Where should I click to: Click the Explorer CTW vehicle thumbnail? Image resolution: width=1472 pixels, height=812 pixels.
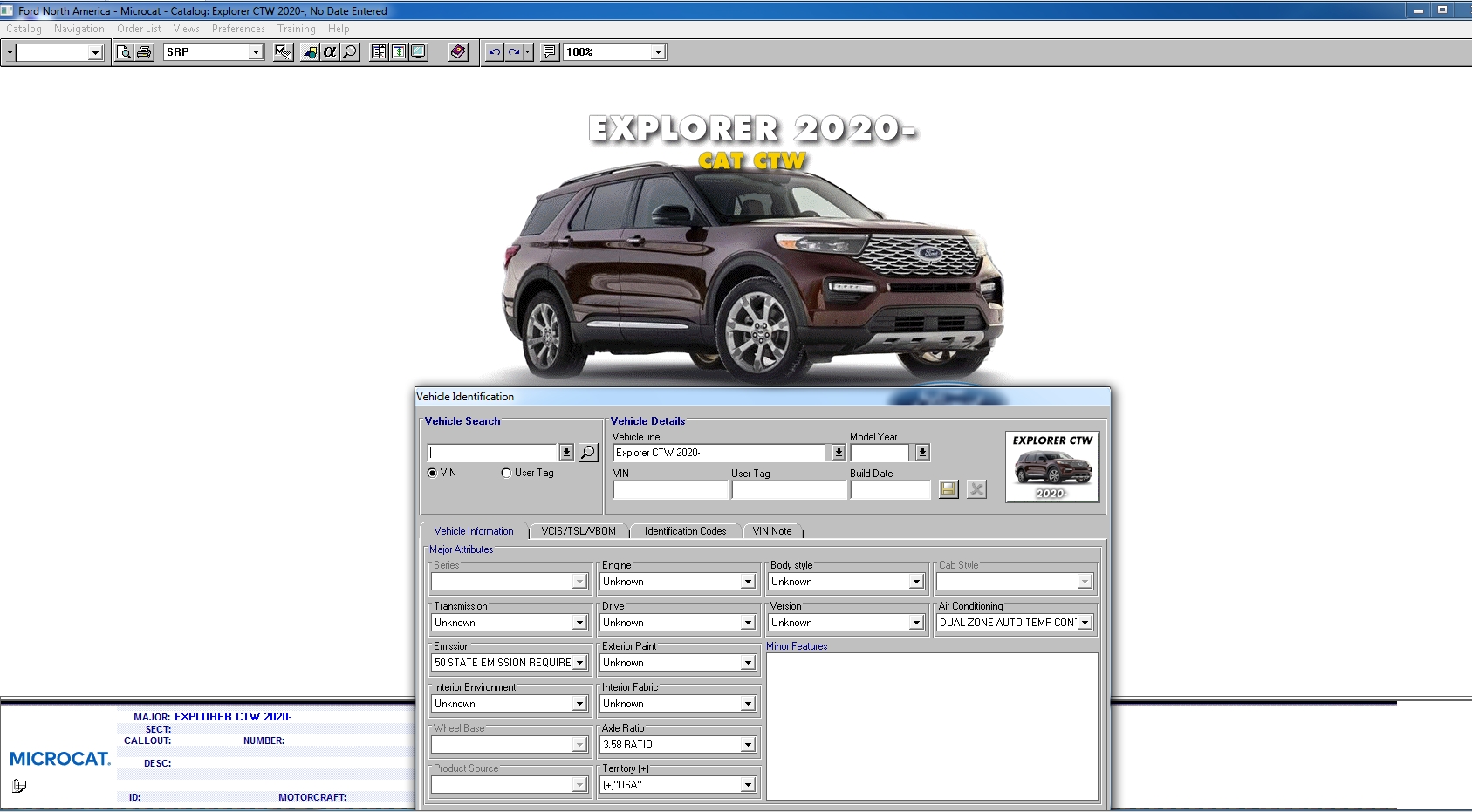point(1051,467)
